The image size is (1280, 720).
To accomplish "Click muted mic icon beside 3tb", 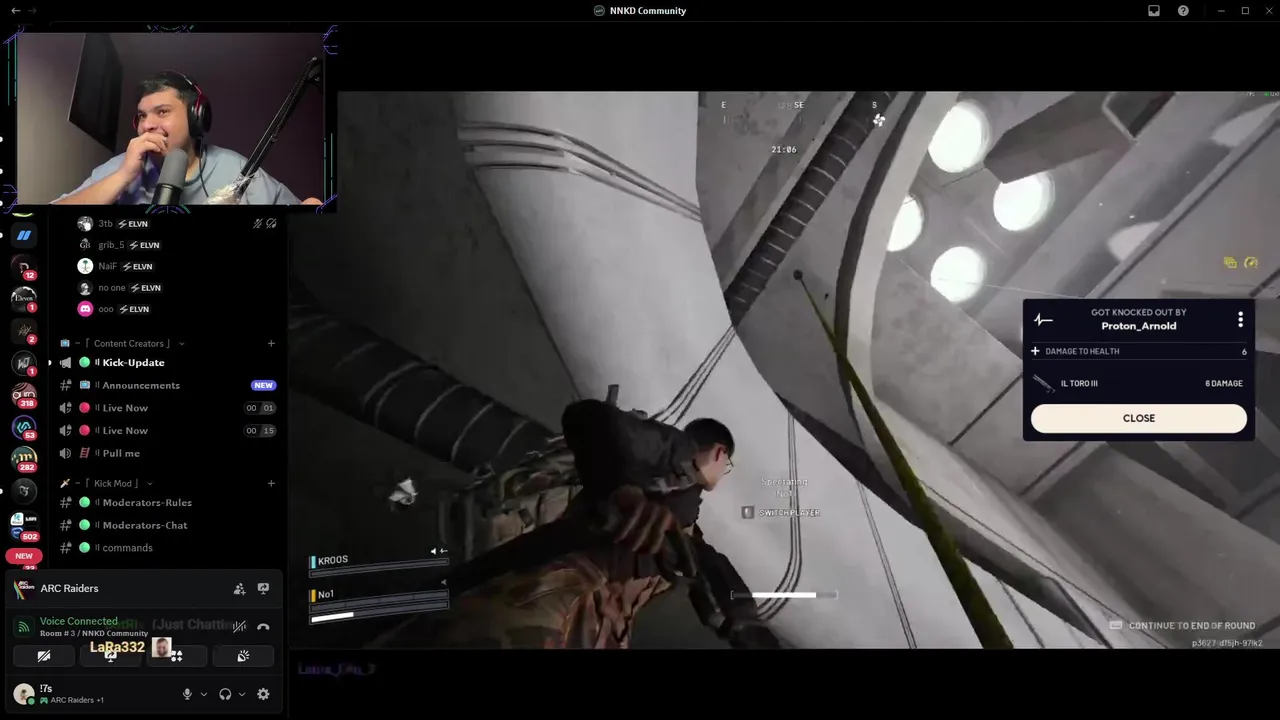I will click(x=258, y=224).
